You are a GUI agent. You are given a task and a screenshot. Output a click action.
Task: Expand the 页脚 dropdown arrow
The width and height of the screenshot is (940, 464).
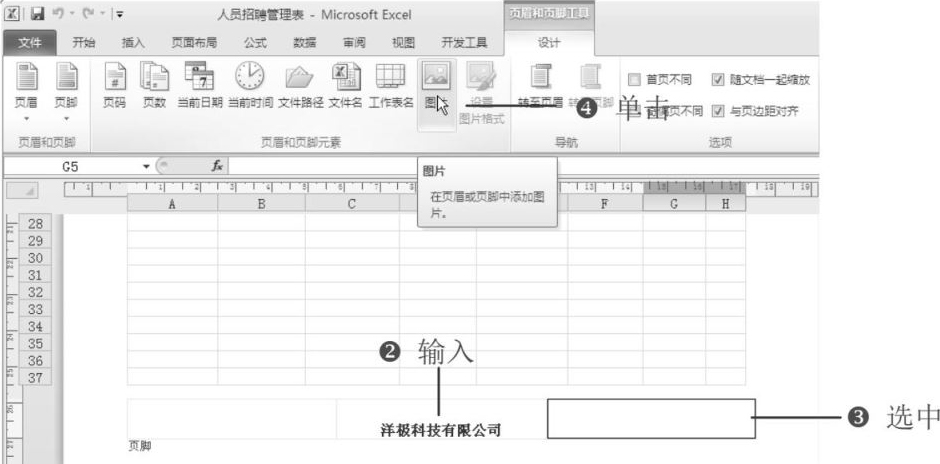67,119
